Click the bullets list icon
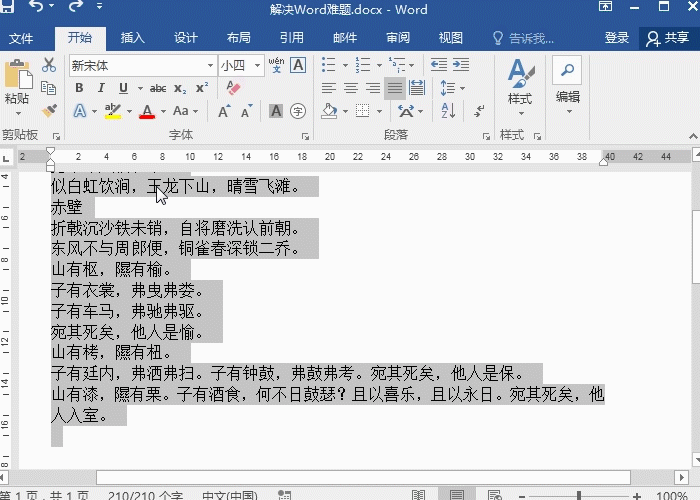The height and width of the screenshot is (500, 700). point(329,65)
